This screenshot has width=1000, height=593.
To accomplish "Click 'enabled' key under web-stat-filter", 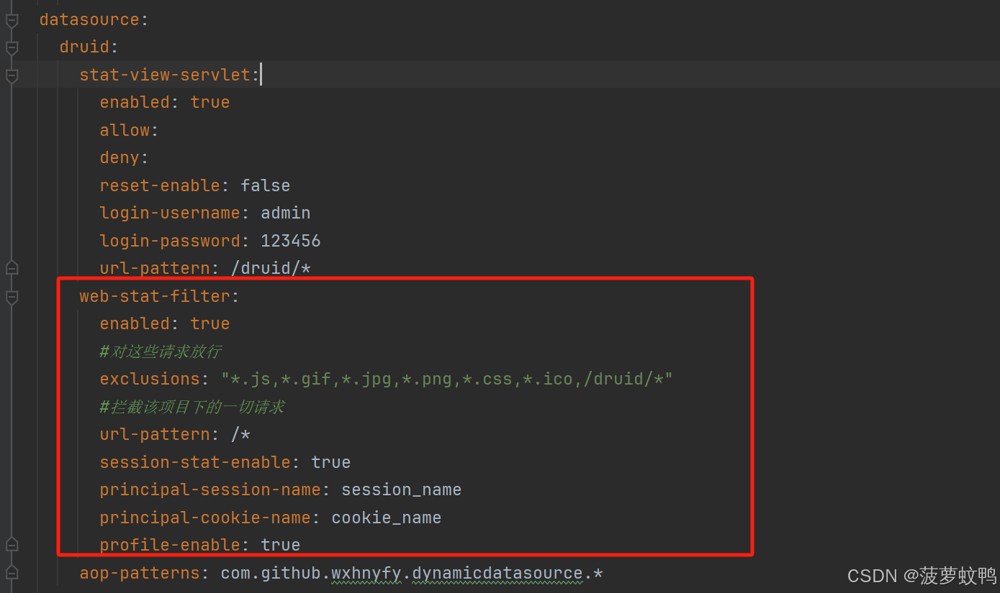I will tap(135, 323).
